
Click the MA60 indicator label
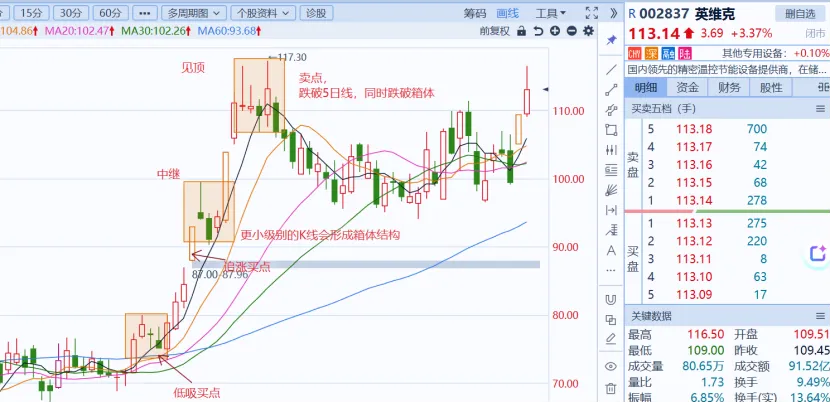(229, 31)
